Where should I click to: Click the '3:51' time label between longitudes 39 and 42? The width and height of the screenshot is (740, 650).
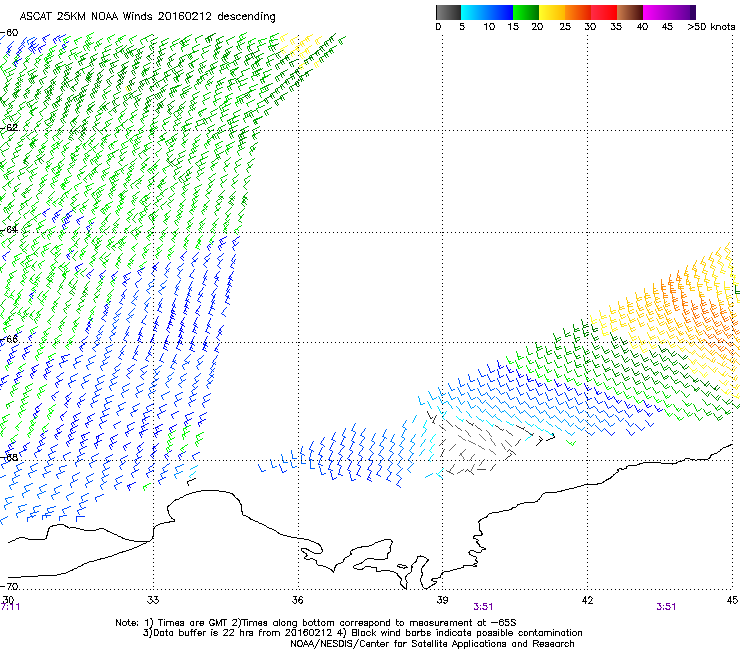[483, 607]
